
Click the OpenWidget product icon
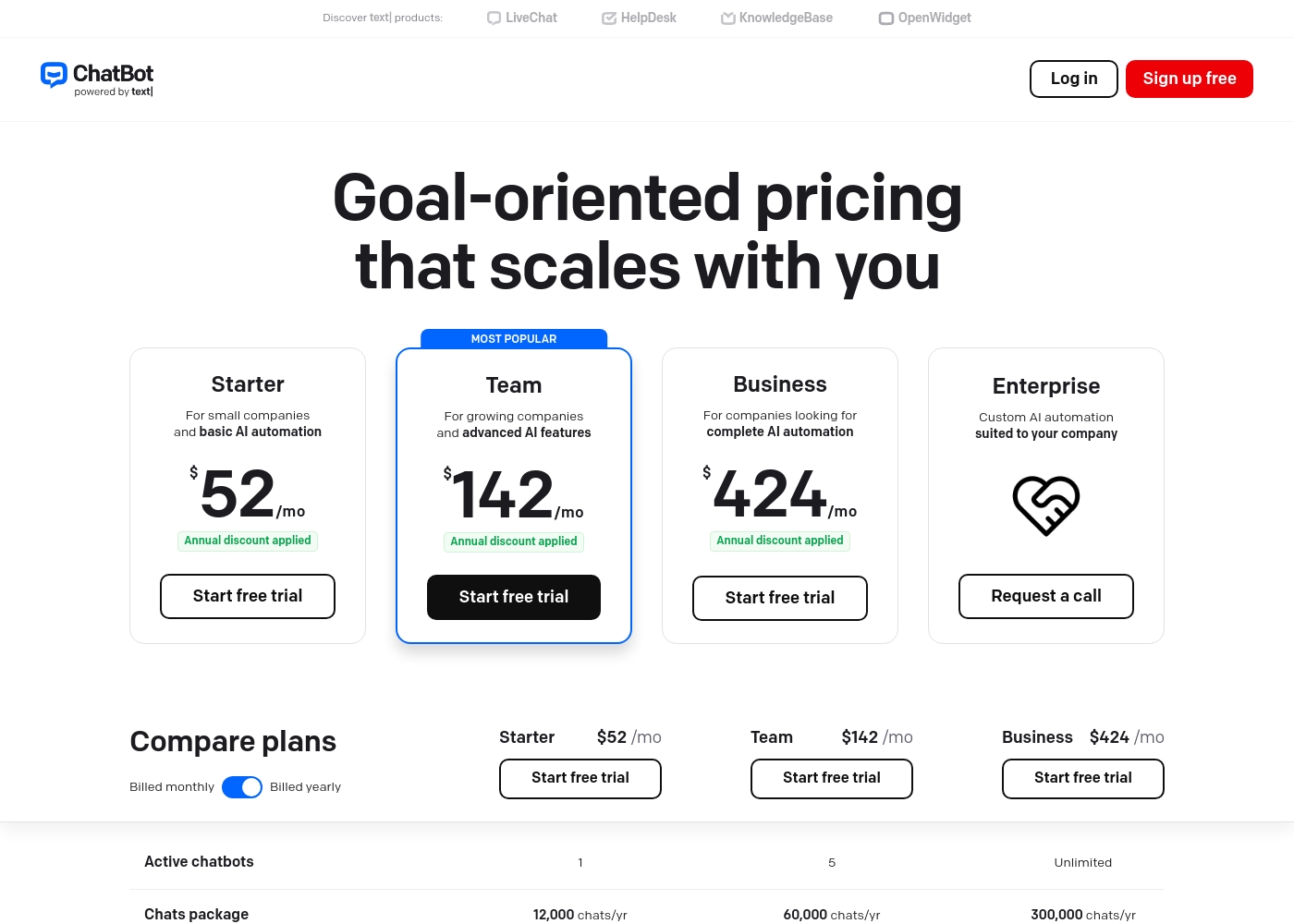point(885,18)
